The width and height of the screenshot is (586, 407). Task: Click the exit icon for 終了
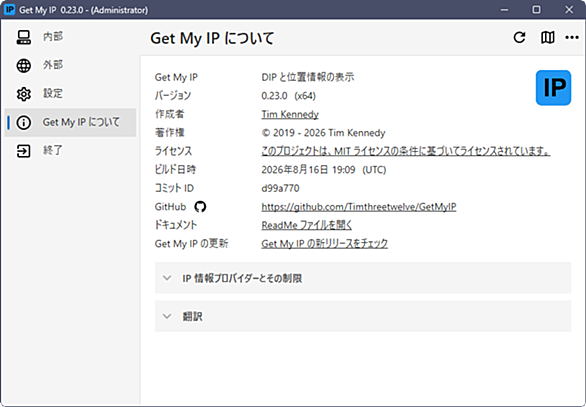click(24, 151)
